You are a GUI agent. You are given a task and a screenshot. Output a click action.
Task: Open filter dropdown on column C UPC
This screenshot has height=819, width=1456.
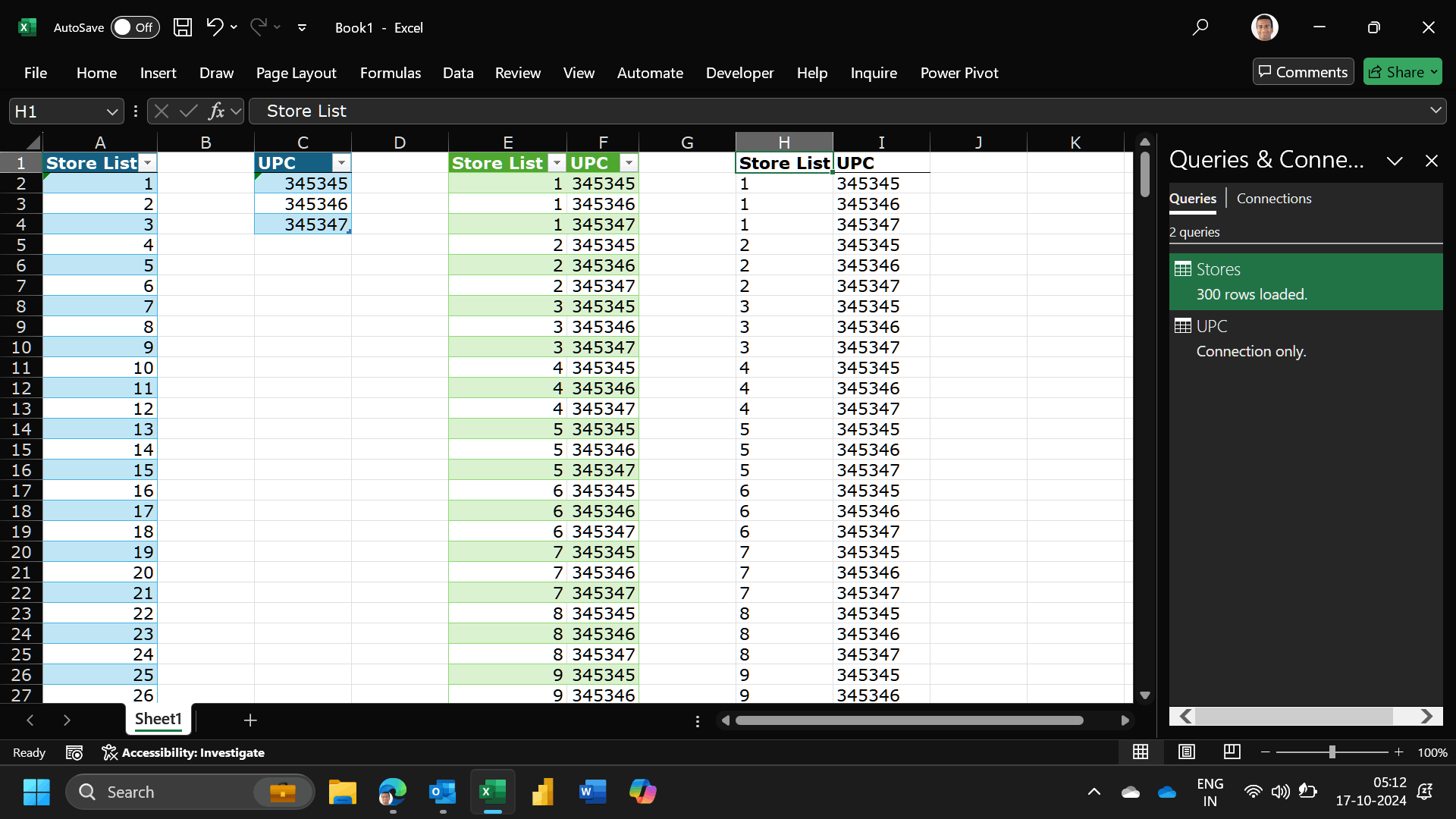(341, 163)
